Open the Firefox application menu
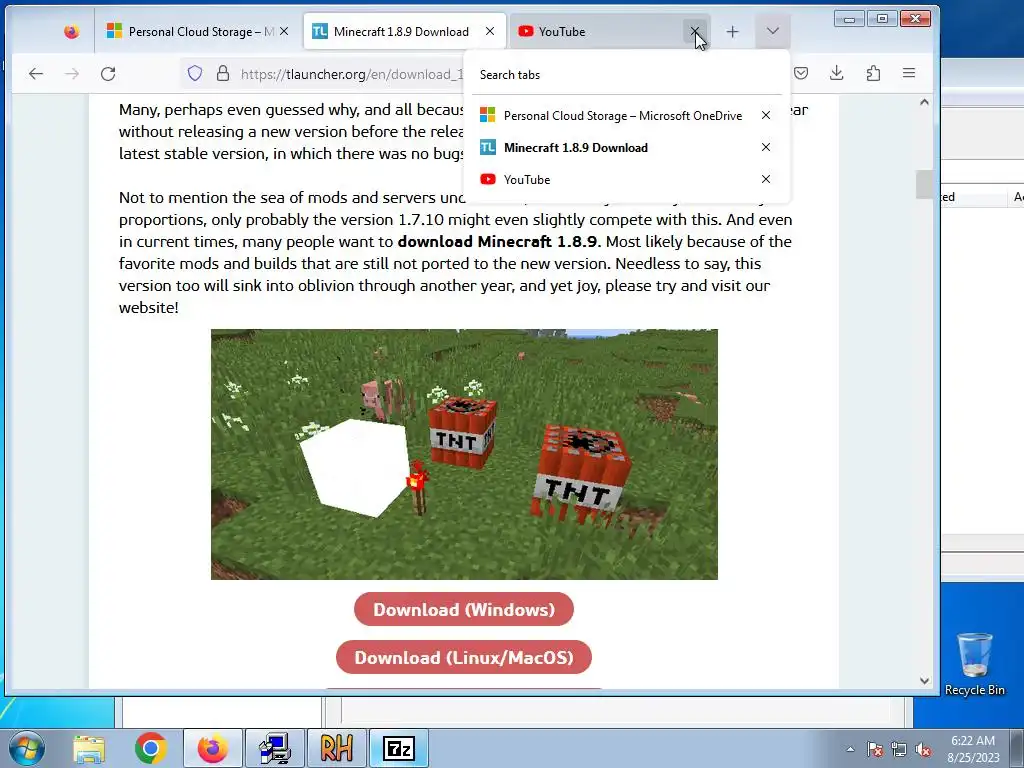Screen dimensions: 1024x768 coord(909,73)
